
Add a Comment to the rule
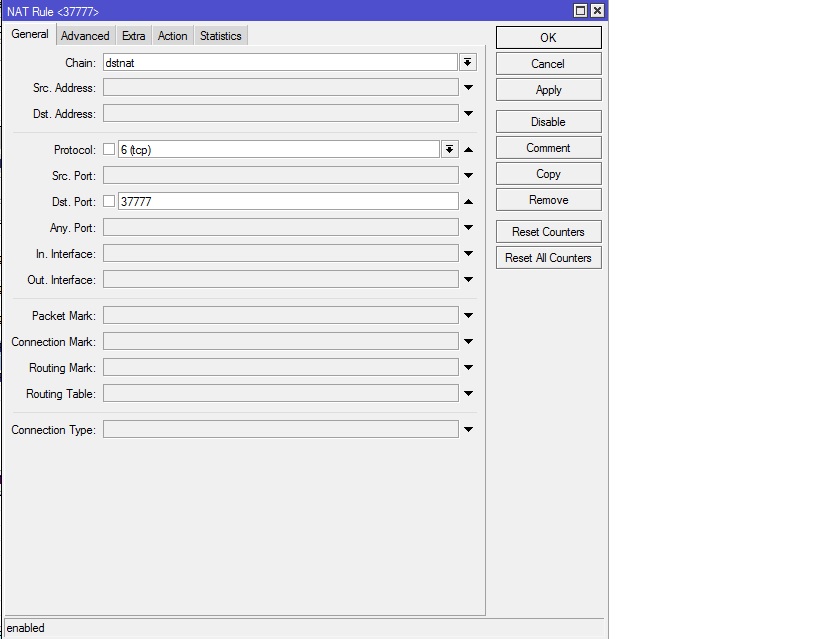point(548,148)
